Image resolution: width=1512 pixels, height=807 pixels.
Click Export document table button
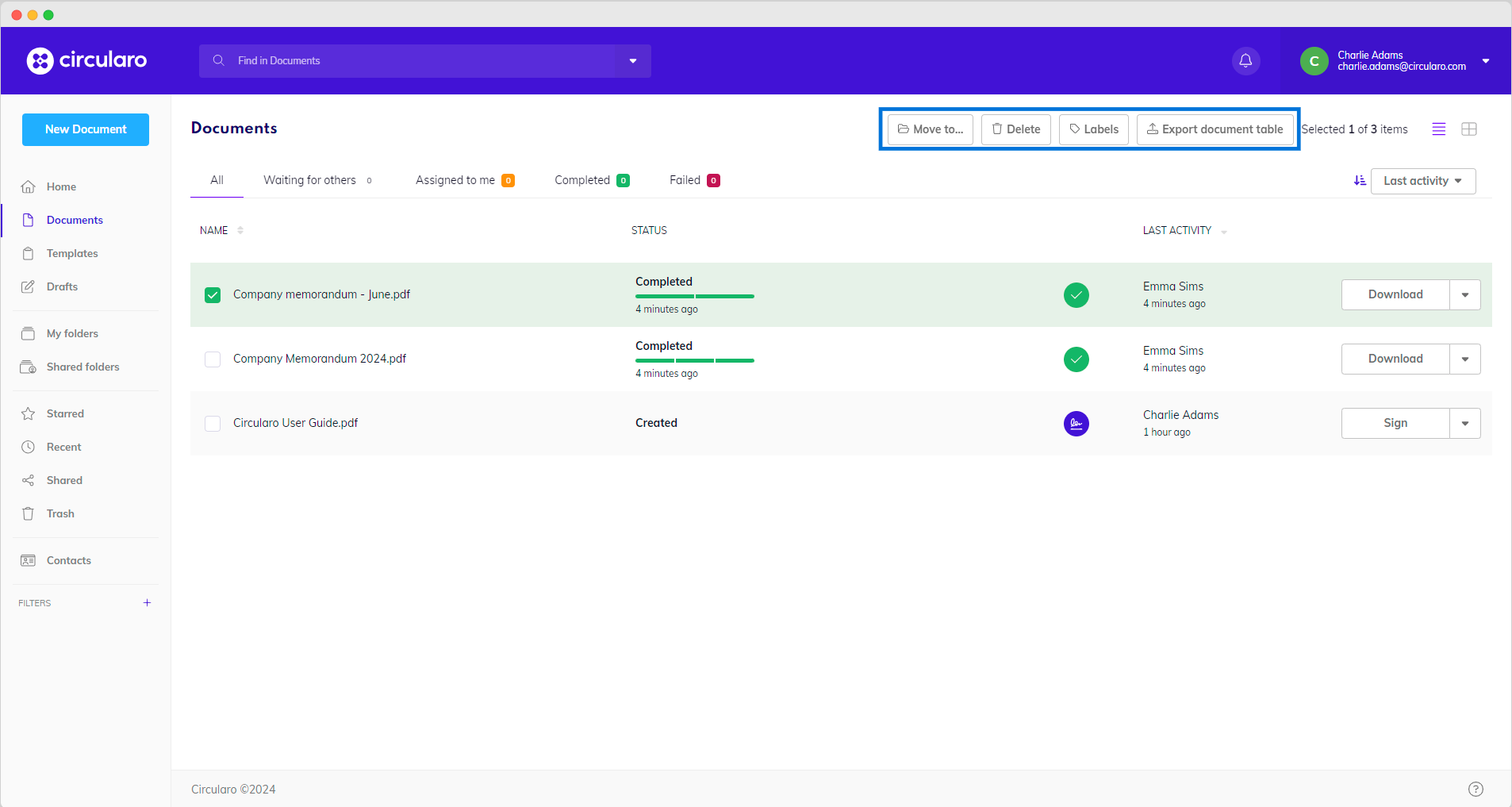[x=1215, y=129]
